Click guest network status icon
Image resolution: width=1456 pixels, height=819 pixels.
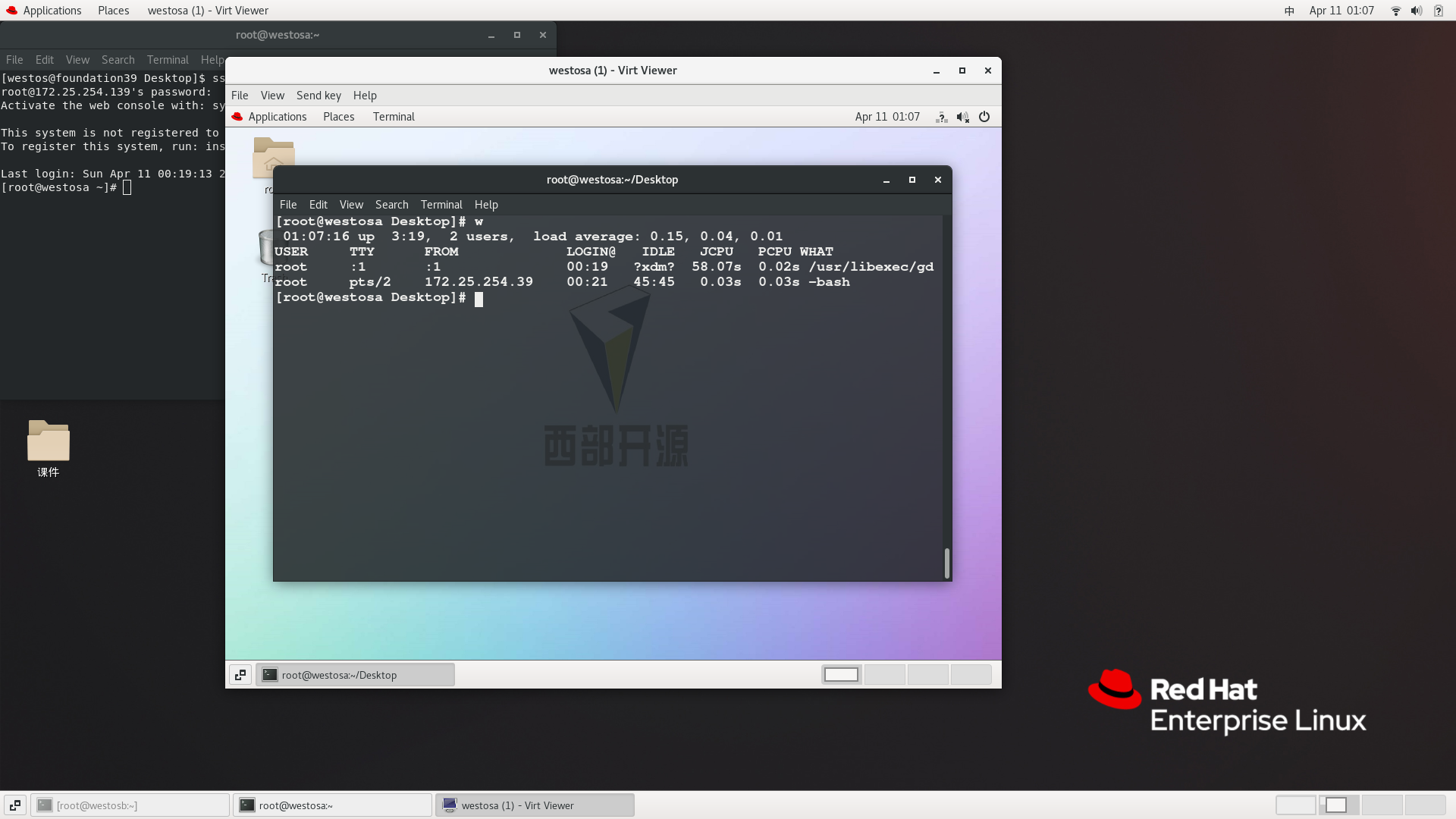(942, 117)
